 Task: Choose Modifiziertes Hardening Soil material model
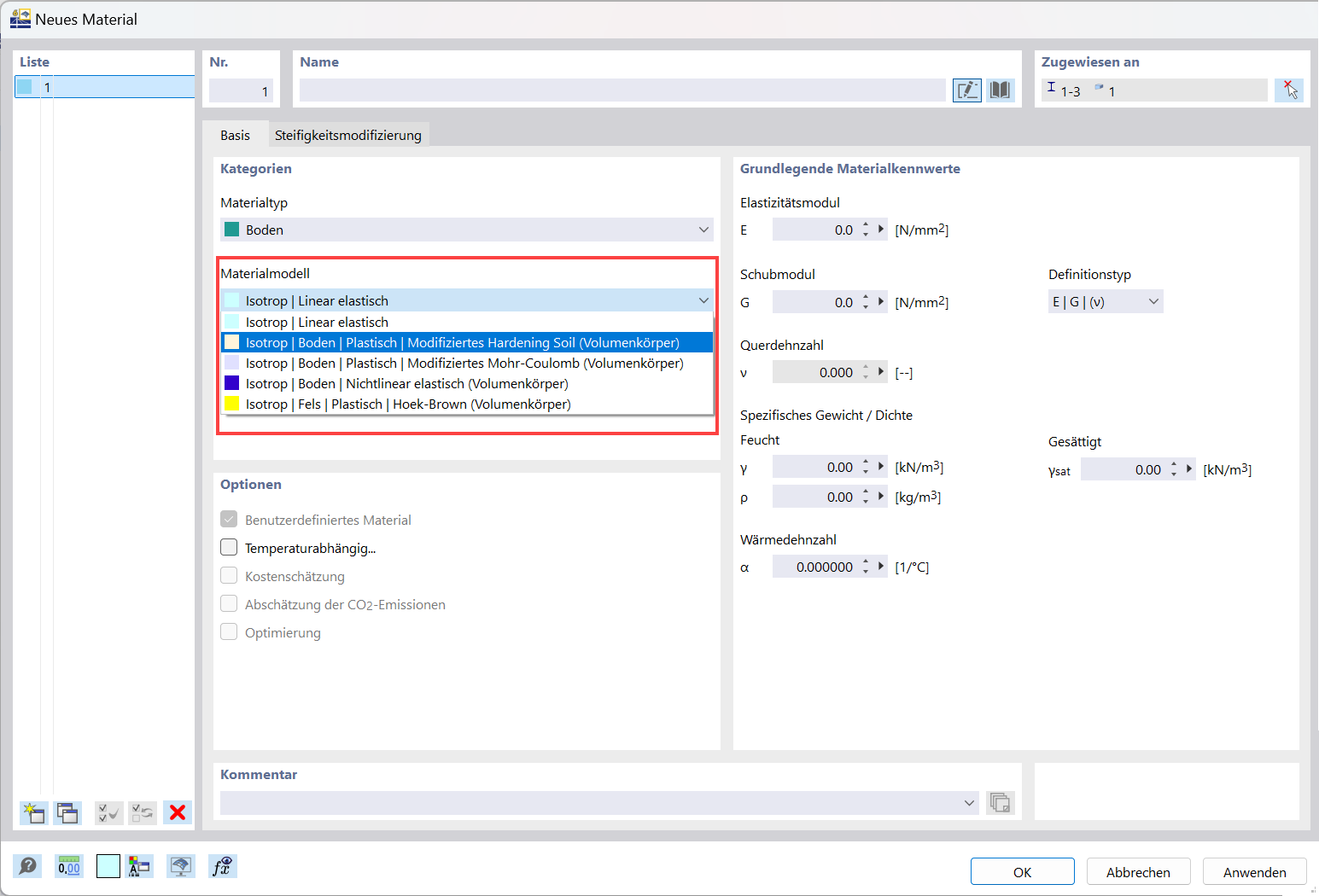(467, 342)
